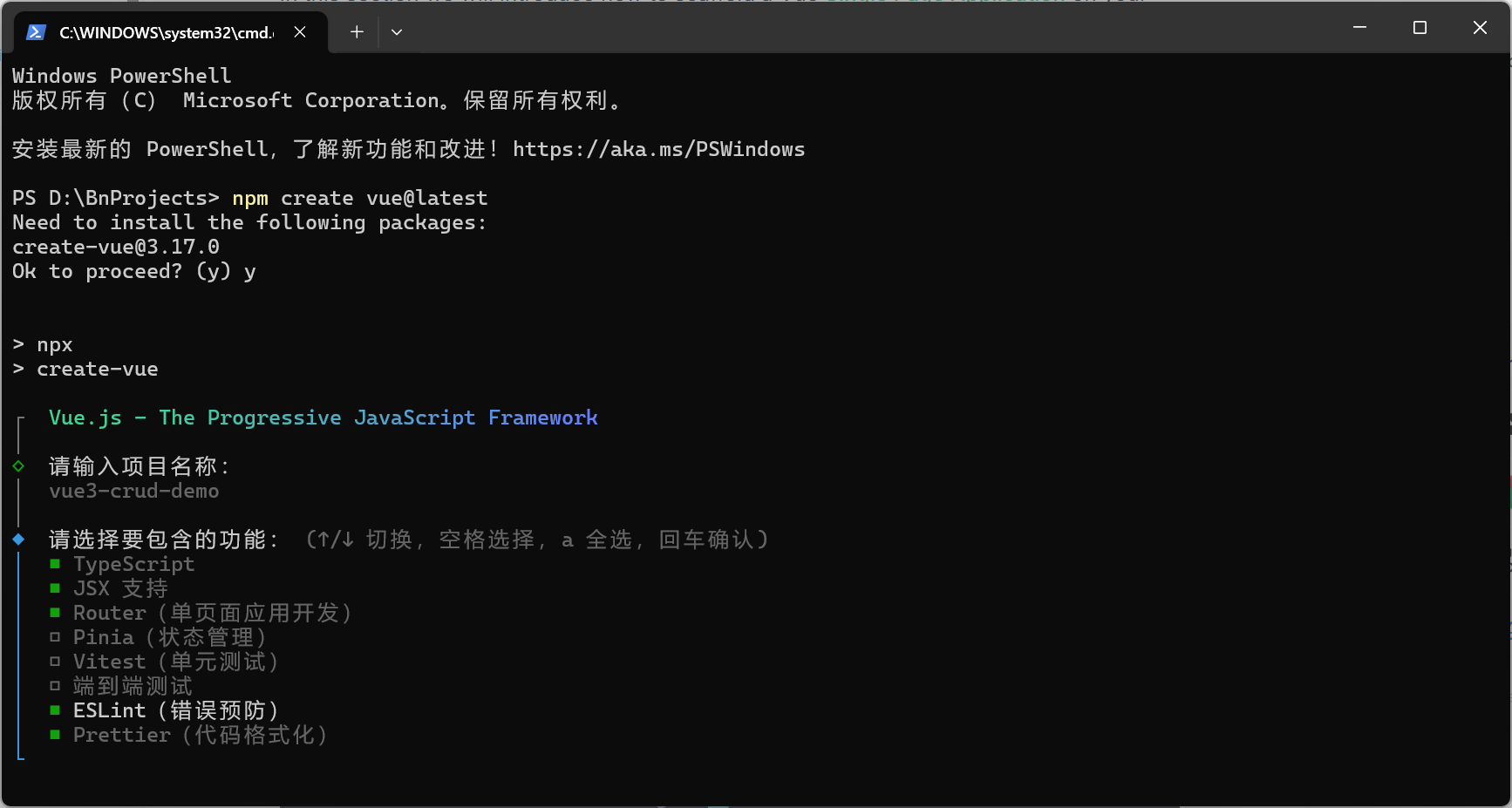Toggle the Vitest checkbox

tap(55, 662)
